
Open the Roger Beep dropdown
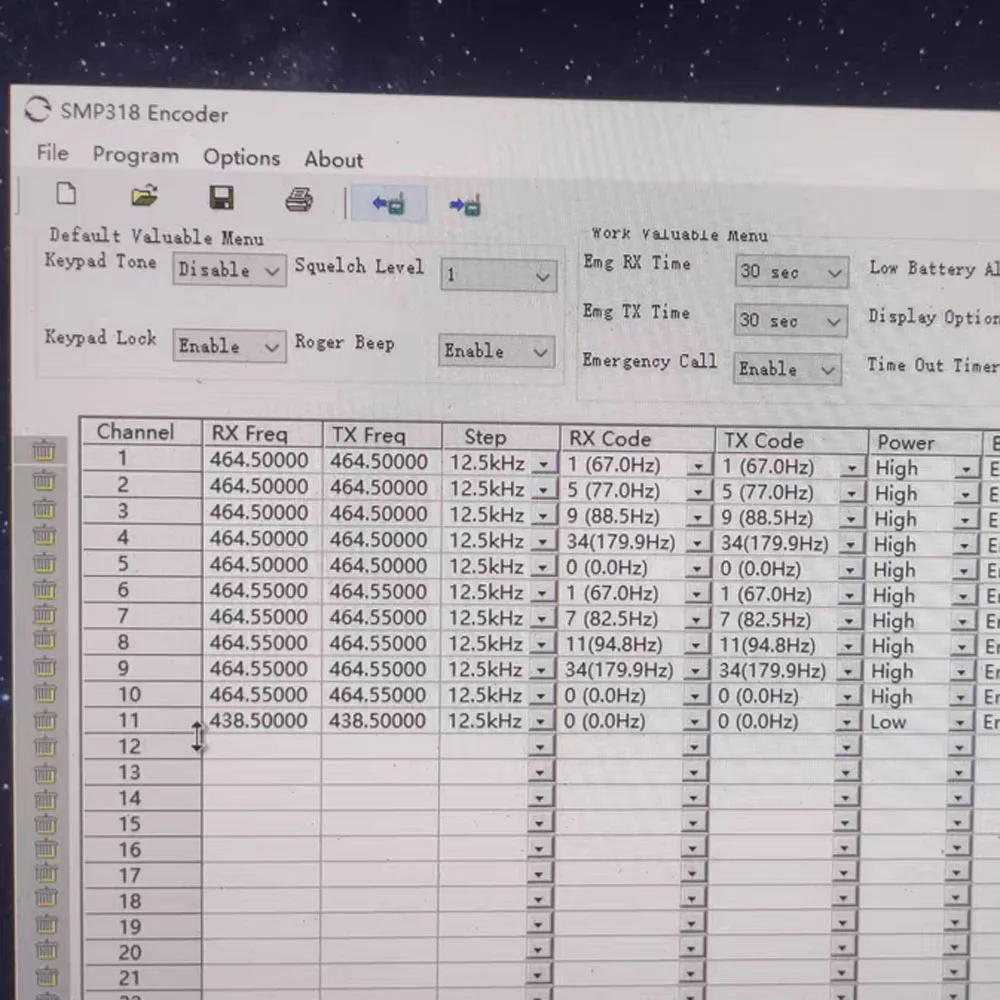(496, 351)
